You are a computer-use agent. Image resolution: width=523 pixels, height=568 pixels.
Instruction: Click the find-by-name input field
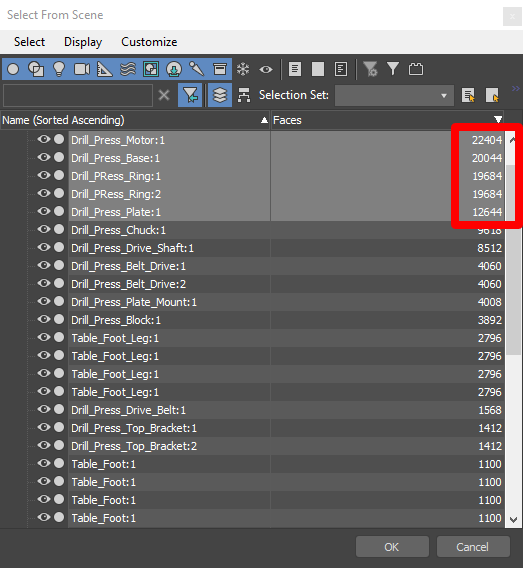78,96
